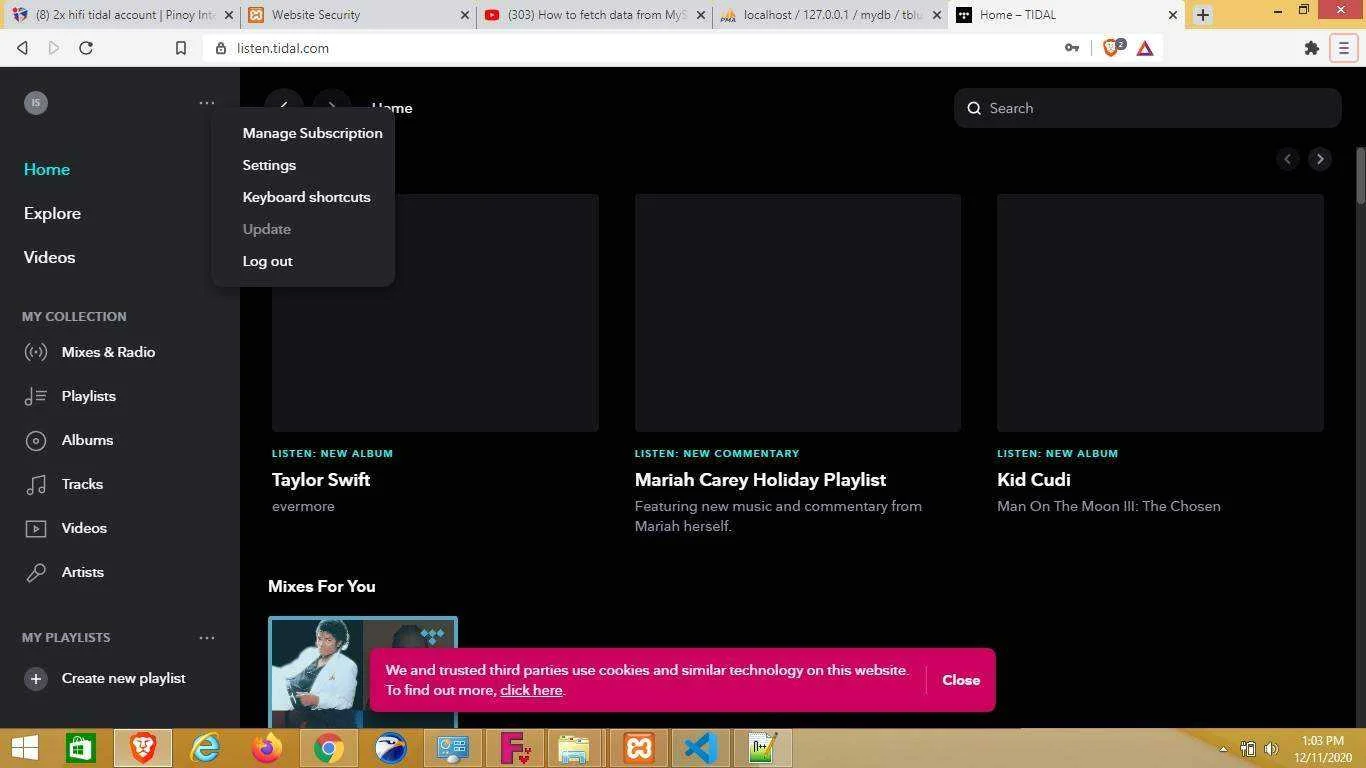Open Settings from the account menu

pos(269,165)
